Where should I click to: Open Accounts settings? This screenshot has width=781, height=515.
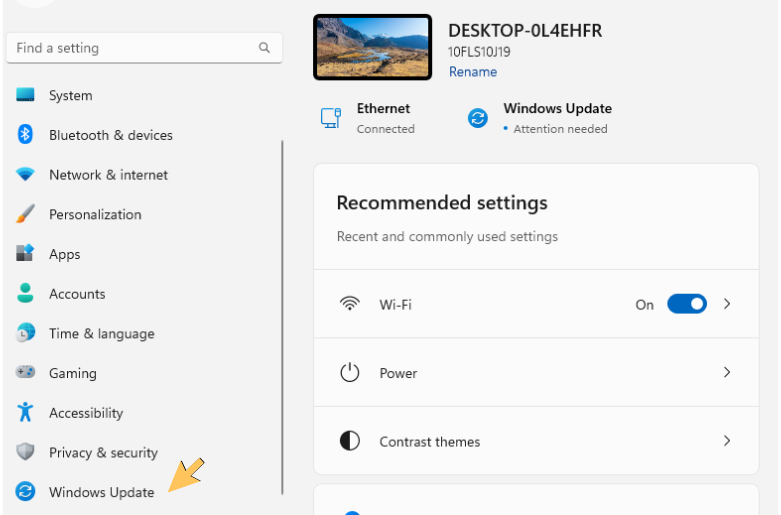(77, 294)
